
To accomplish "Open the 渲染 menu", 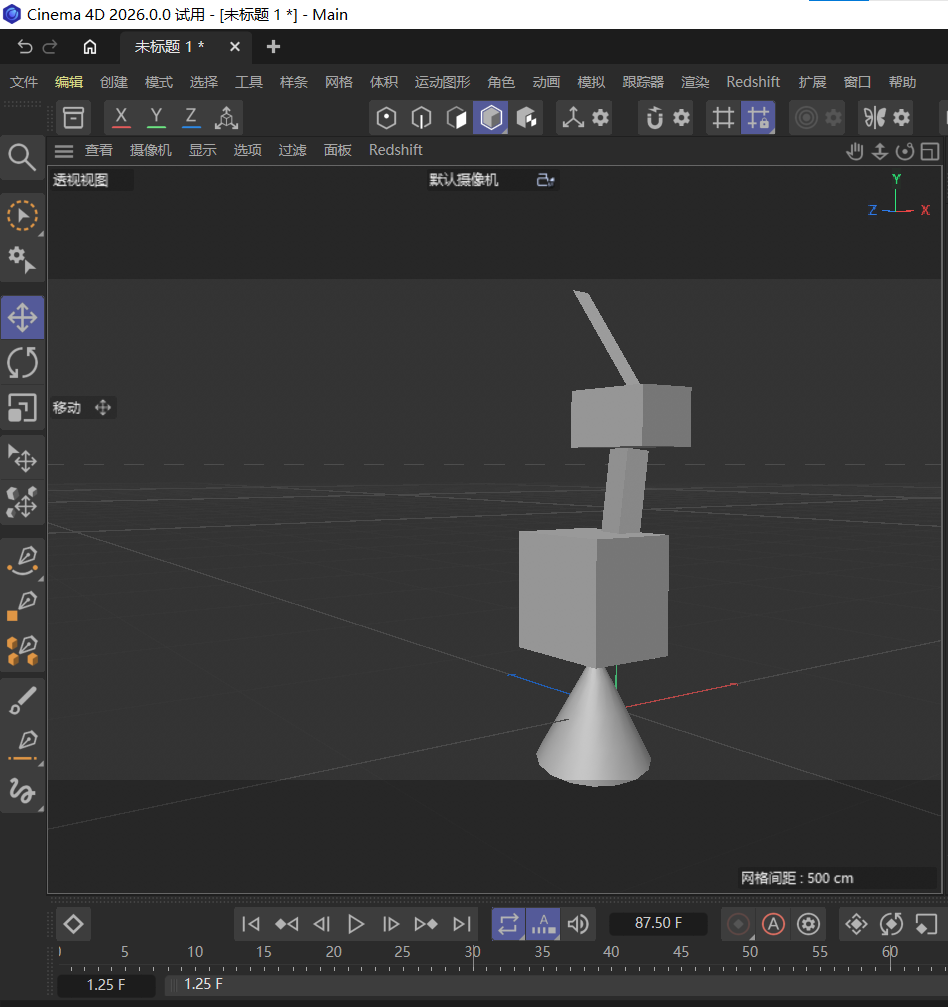I will tap(694, 82).
